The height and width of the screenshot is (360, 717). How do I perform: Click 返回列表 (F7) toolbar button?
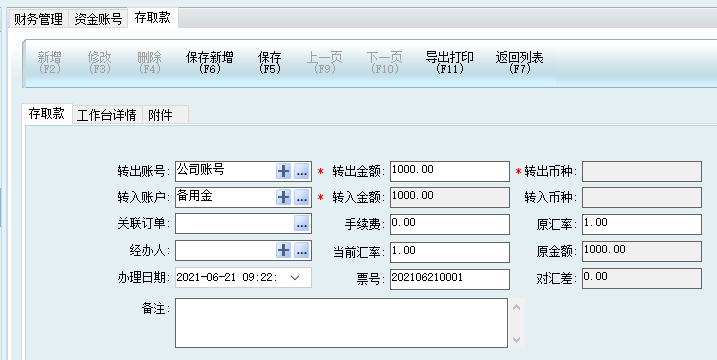click(519, 63)
